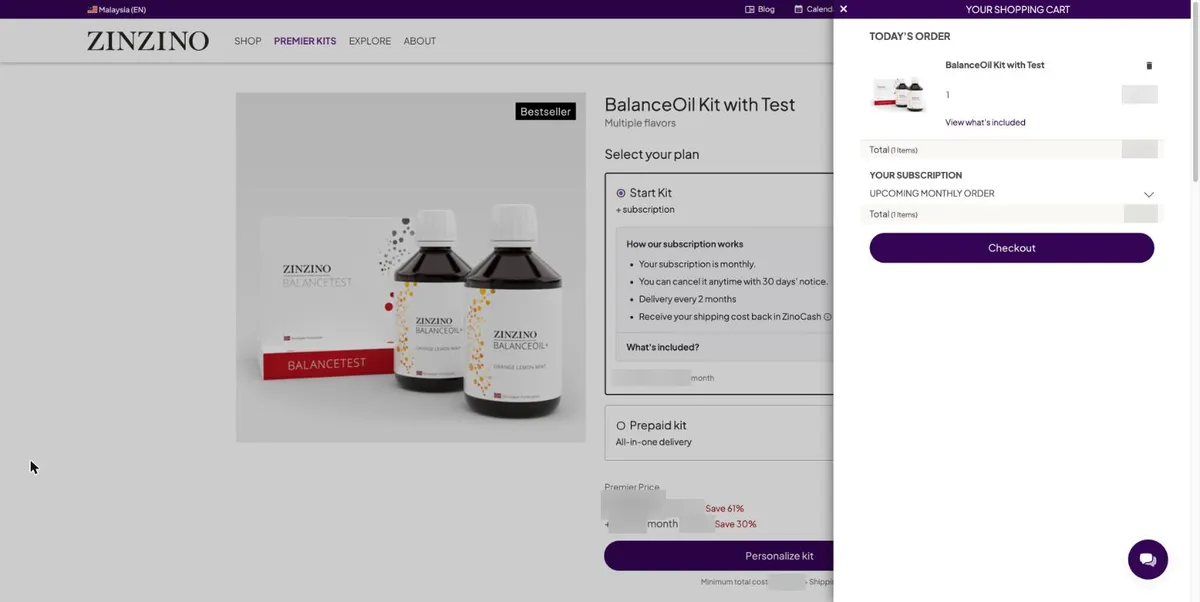Open the SHOP menu
The image size is (1200, 602).
248,41
